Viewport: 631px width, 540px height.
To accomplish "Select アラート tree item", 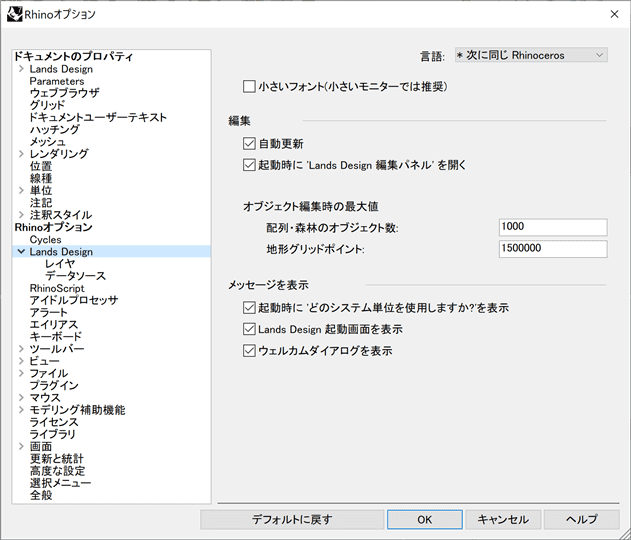I will 48,312.
